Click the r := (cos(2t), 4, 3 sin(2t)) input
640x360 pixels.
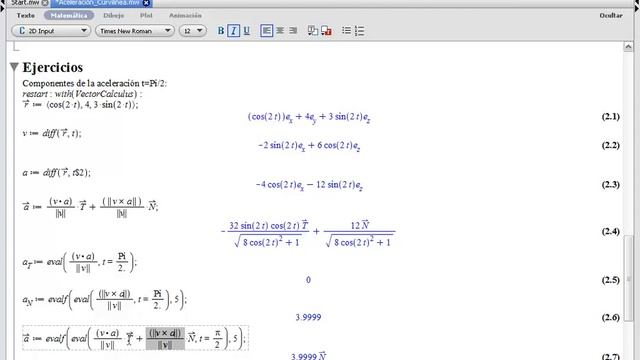click(80, 104)
